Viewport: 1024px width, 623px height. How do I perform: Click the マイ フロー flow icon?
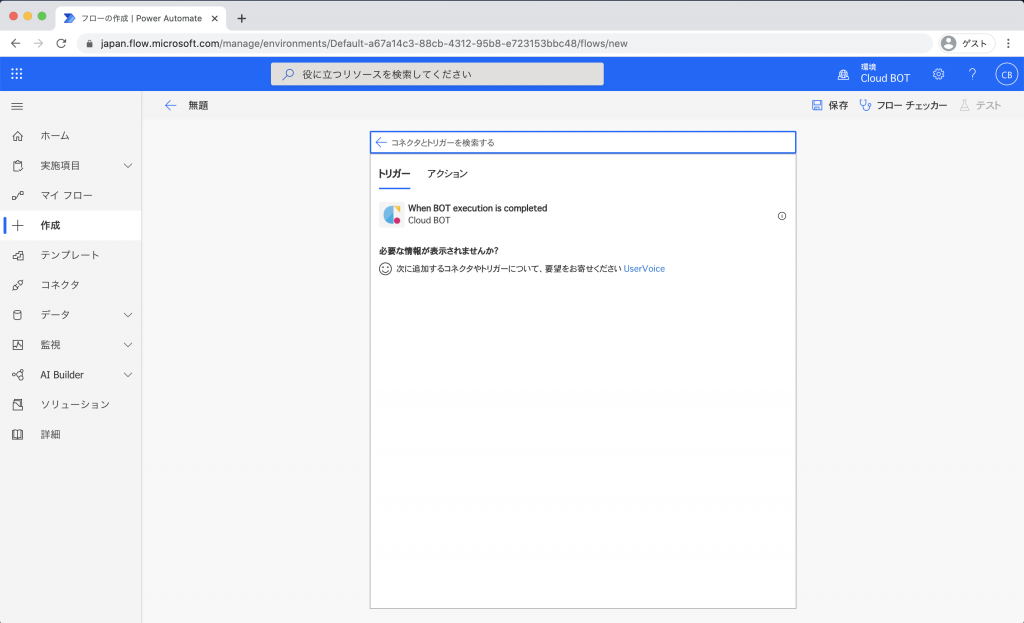[18, 195]
